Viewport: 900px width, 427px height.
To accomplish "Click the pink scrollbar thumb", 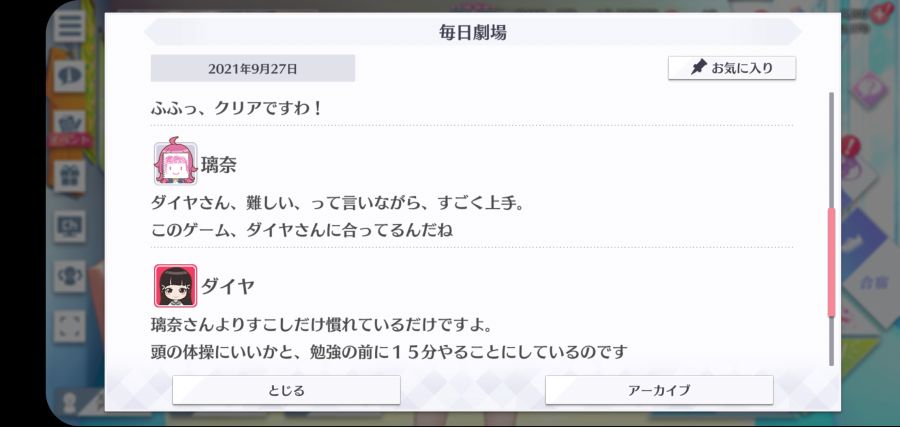I will 831,262.
